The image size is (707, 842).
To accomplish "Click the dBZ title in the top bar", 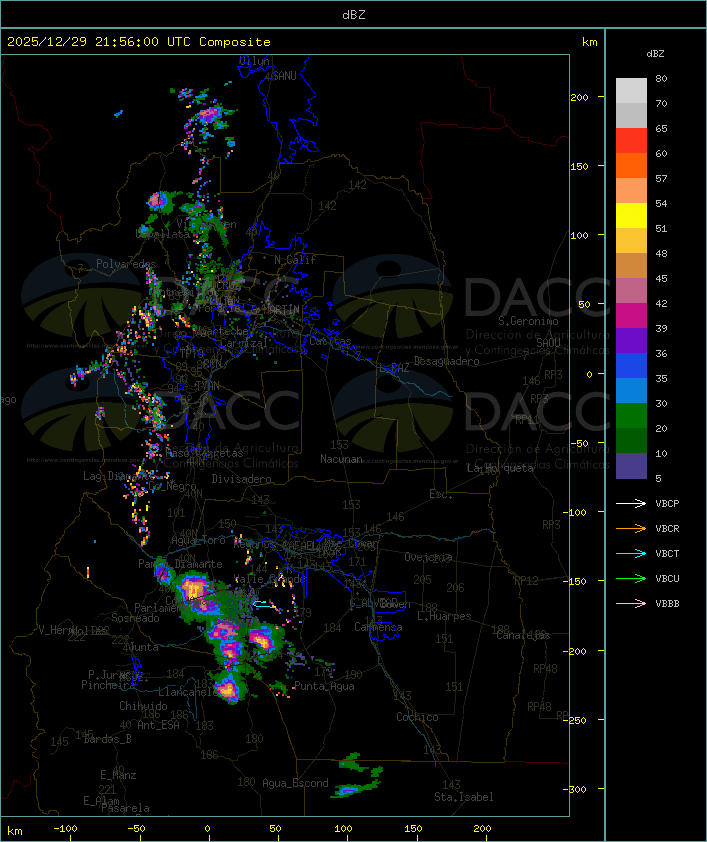I will [x=354, y=14].
